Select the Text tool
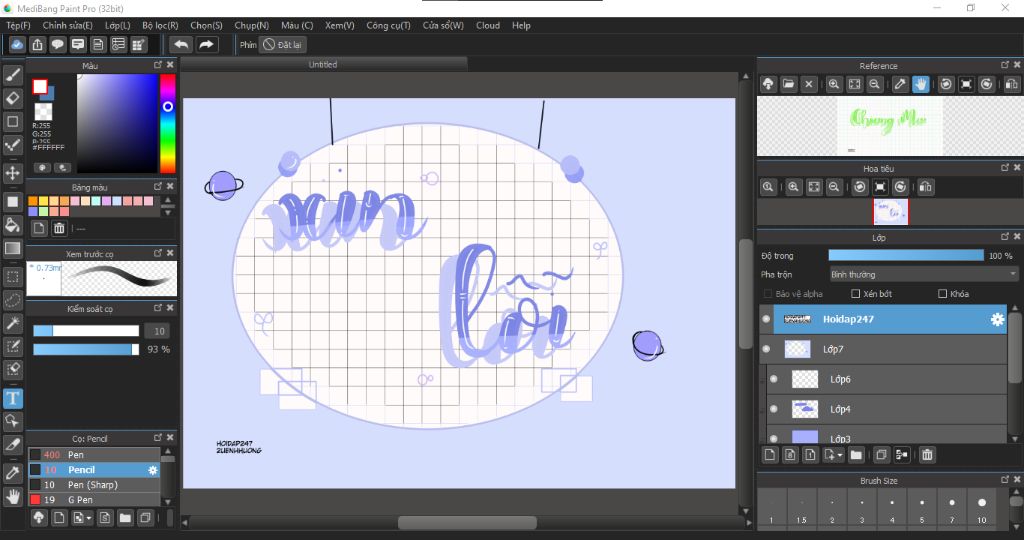This screenshot has height=540, width=1024. [x=12, y=398]
